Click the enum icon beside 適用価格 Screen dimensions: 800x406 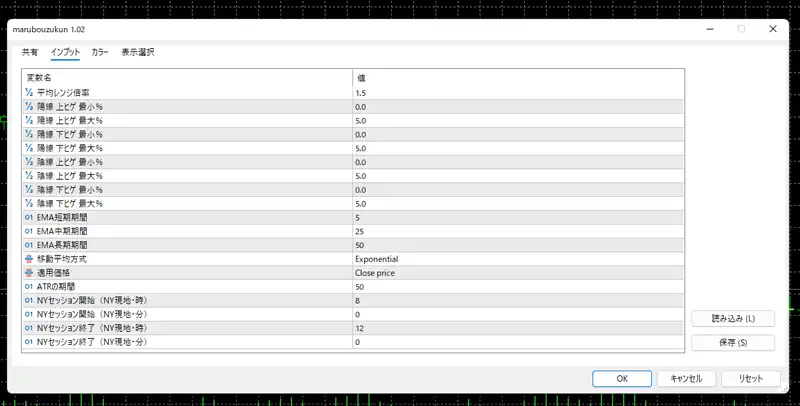(x=29, y=272)
